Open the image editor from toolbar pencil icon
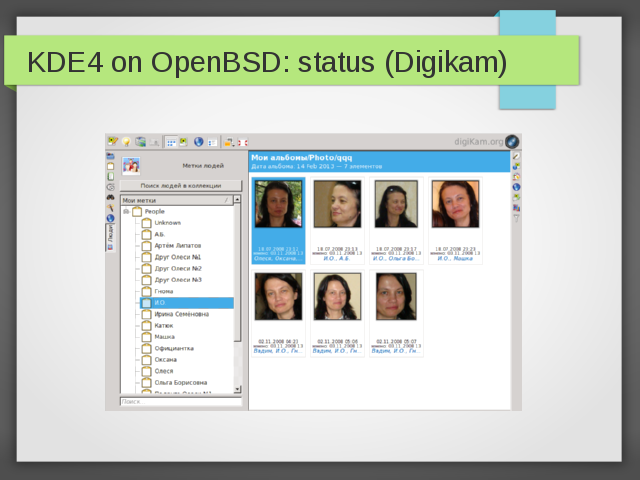Screen dimensions: 640x480 [113, 142]
